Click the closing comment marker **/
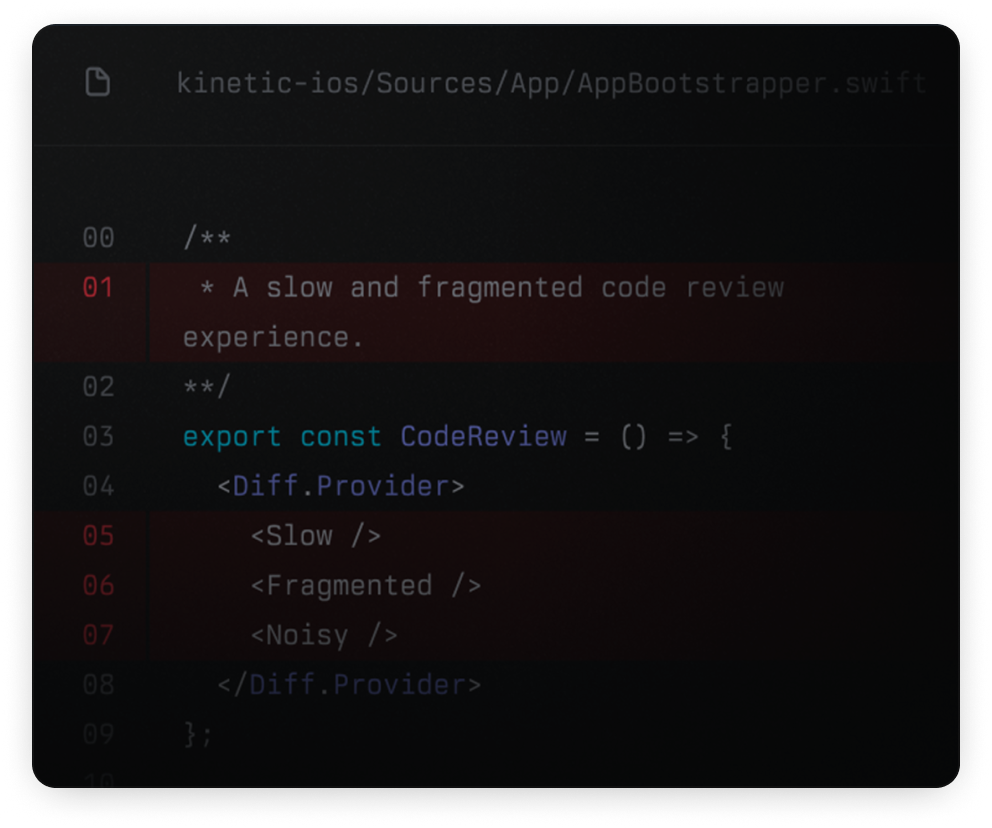Screen dimensions: 992x828 point(207,386)
